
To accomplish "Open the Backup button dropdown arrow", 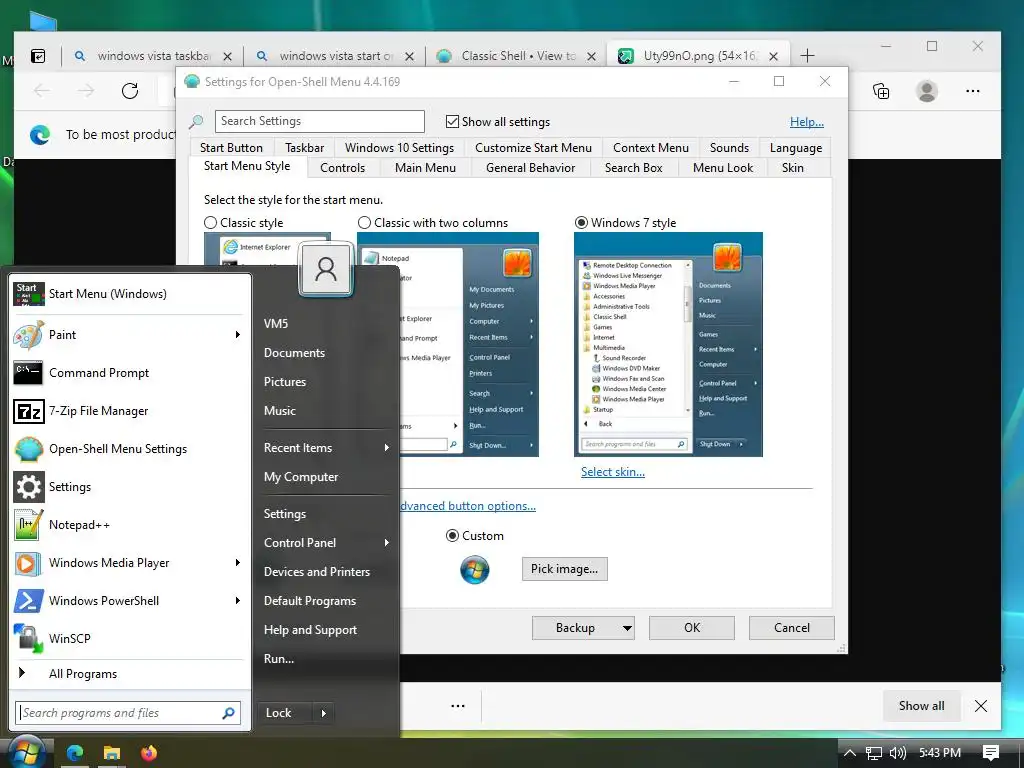I will 627,628.
